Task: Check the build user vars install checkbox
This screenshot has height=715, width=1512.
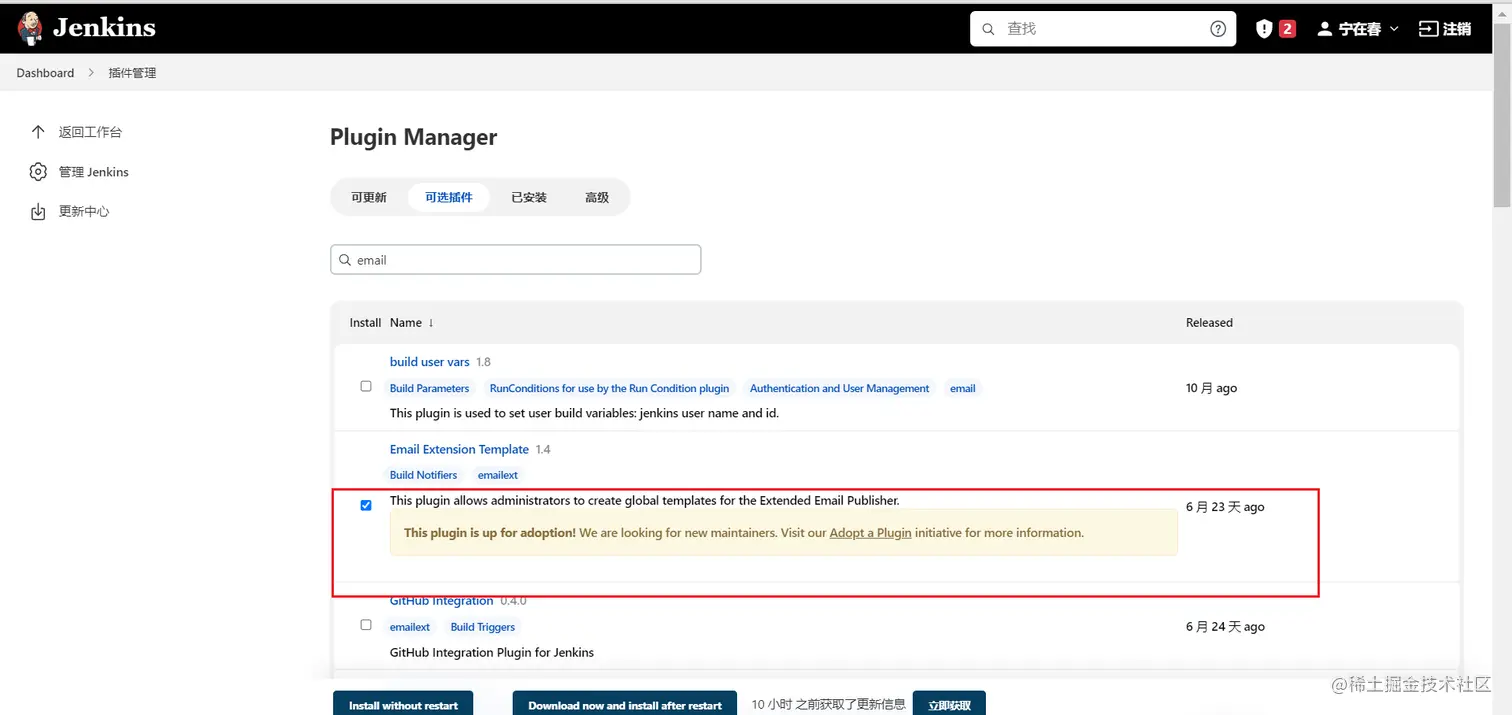Action: click(x=366, y=386)
